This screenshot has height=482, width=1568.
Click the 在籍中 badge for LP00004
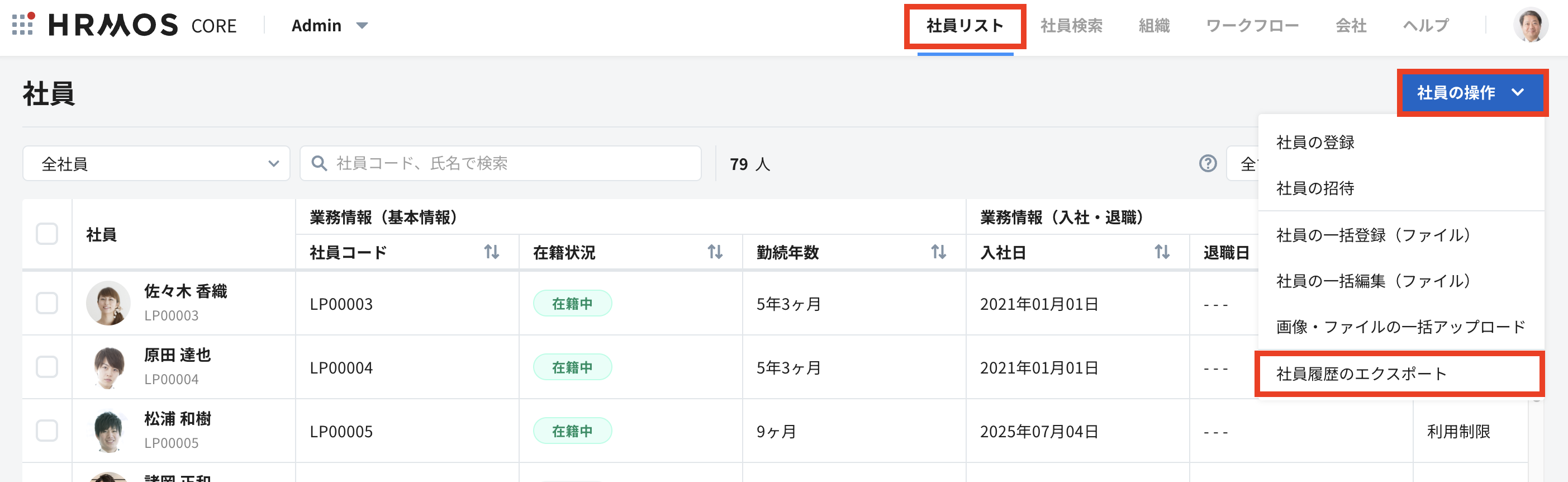[x=572, y=367]
